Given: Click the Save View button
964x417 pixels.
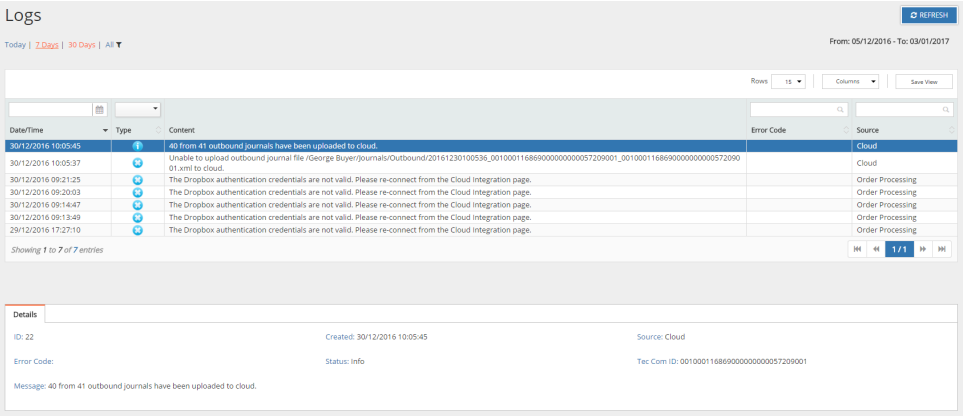Looking at the screenshot, I should point(923,82).
